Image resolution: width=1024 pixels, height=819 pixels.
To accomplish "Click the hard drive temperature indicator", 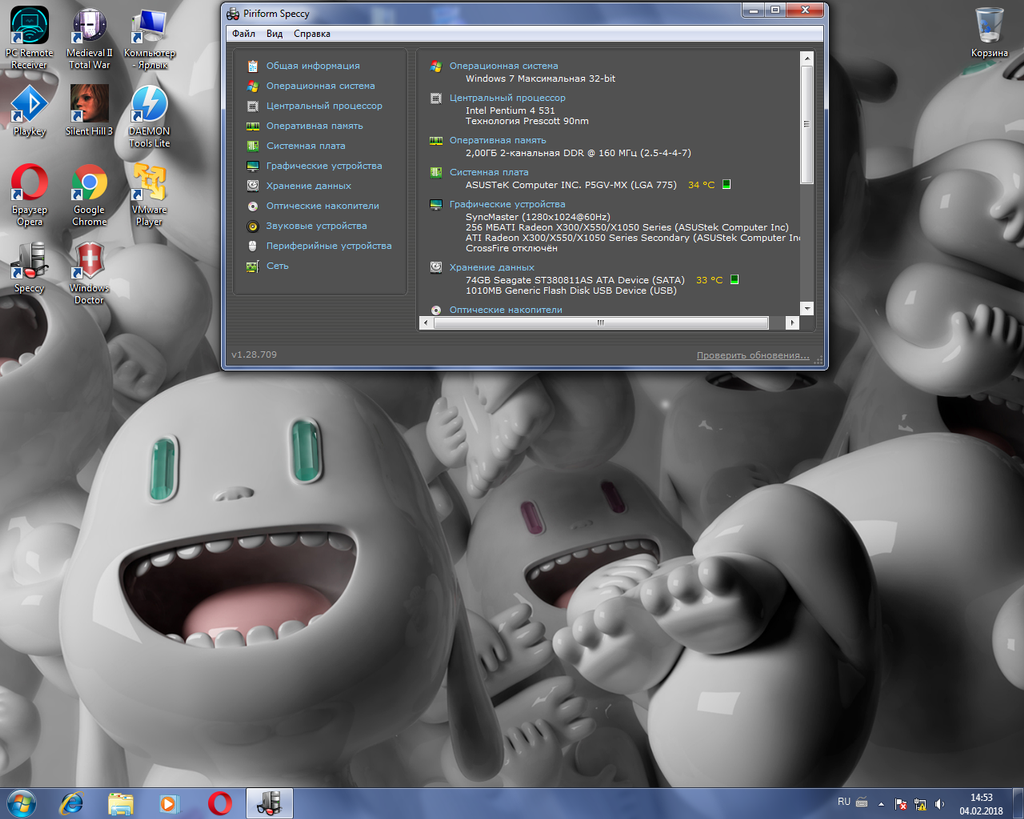I will pyautogui.click(x=735, y=280).
